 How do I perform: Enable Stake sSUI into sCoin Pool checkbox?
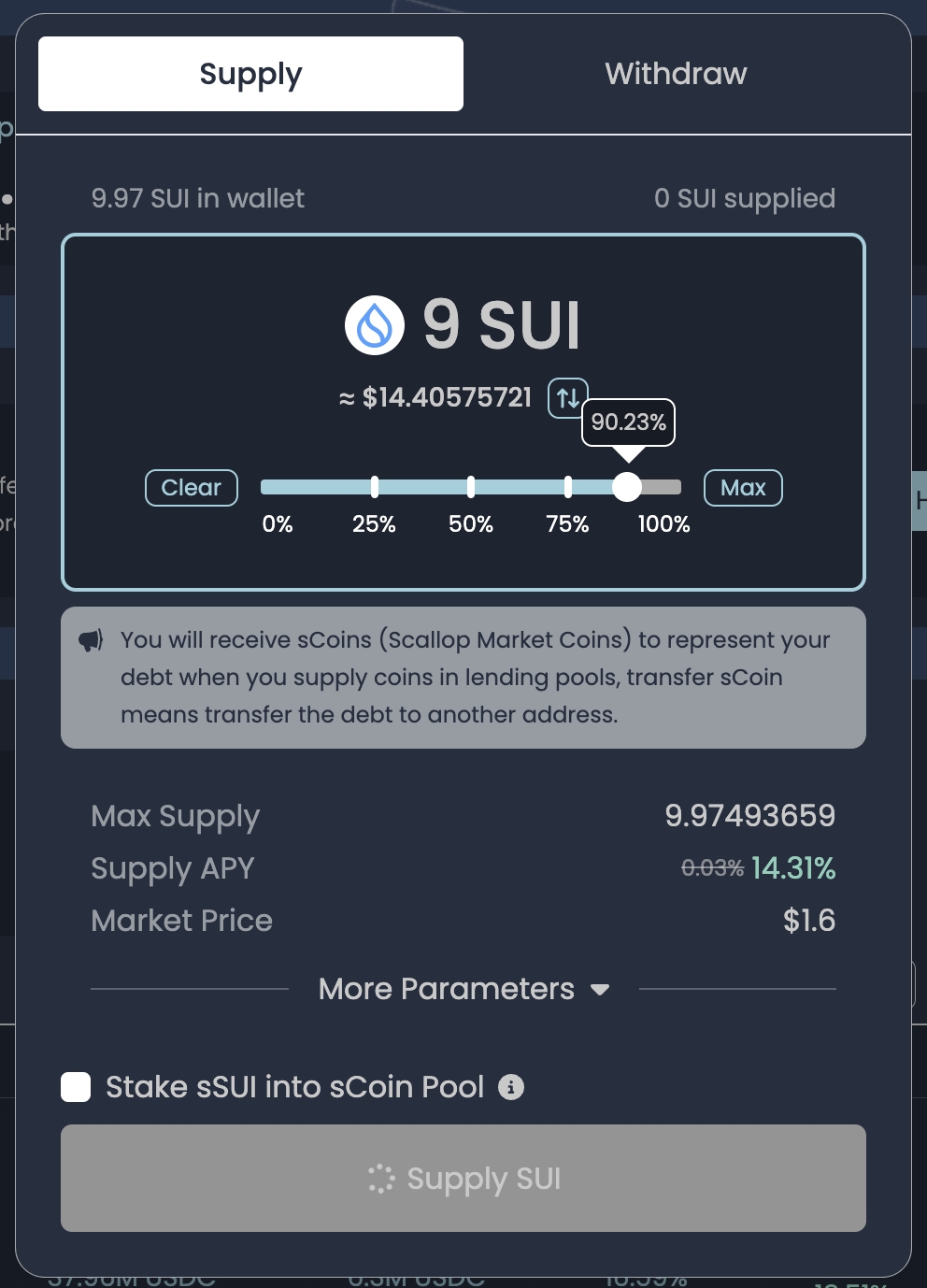click(x=76, y=1087)
